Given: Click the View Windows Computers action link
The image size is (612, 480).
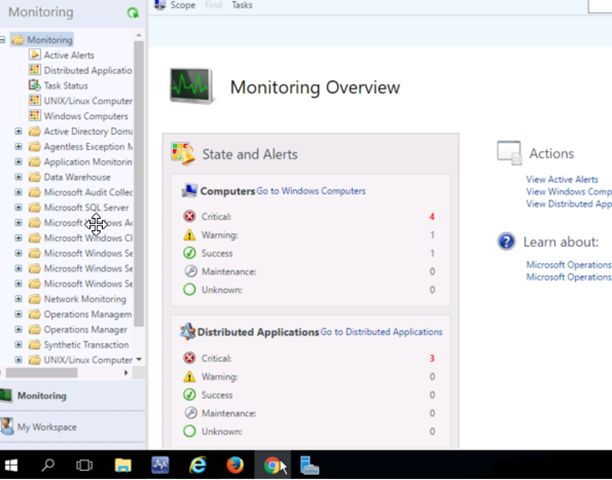Looking at the screenshot, I should 569,192.
